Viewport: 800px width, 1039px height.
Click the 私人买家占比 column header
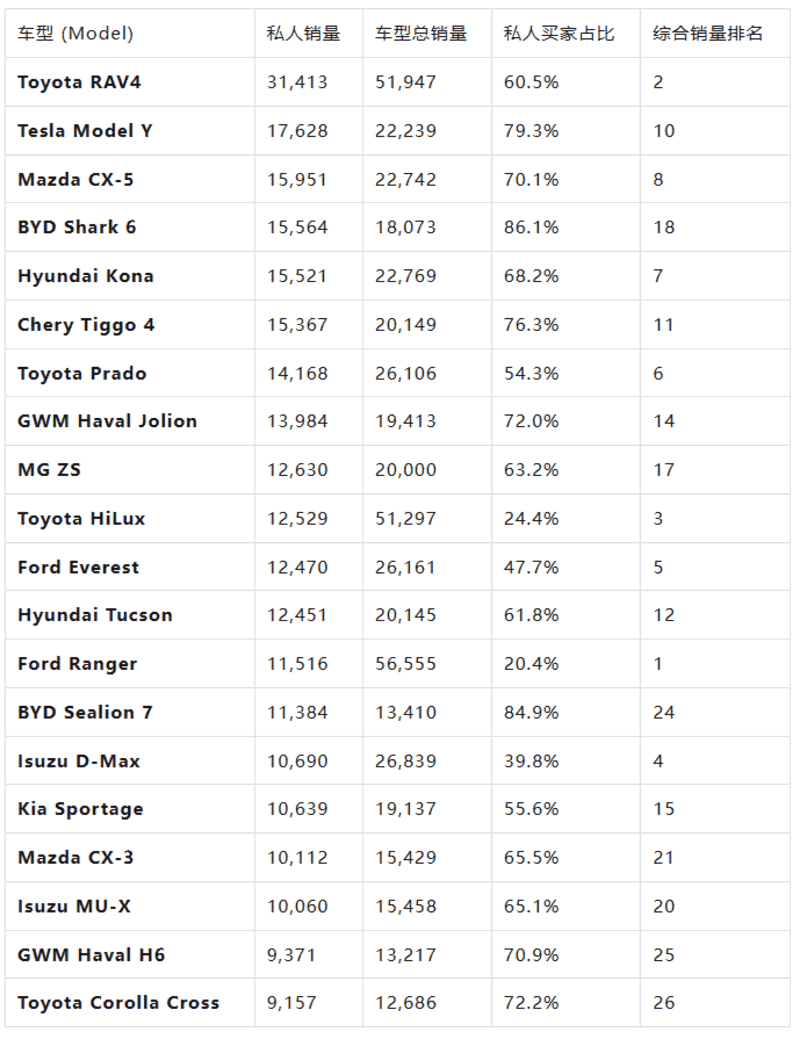(x=558, y=33)
